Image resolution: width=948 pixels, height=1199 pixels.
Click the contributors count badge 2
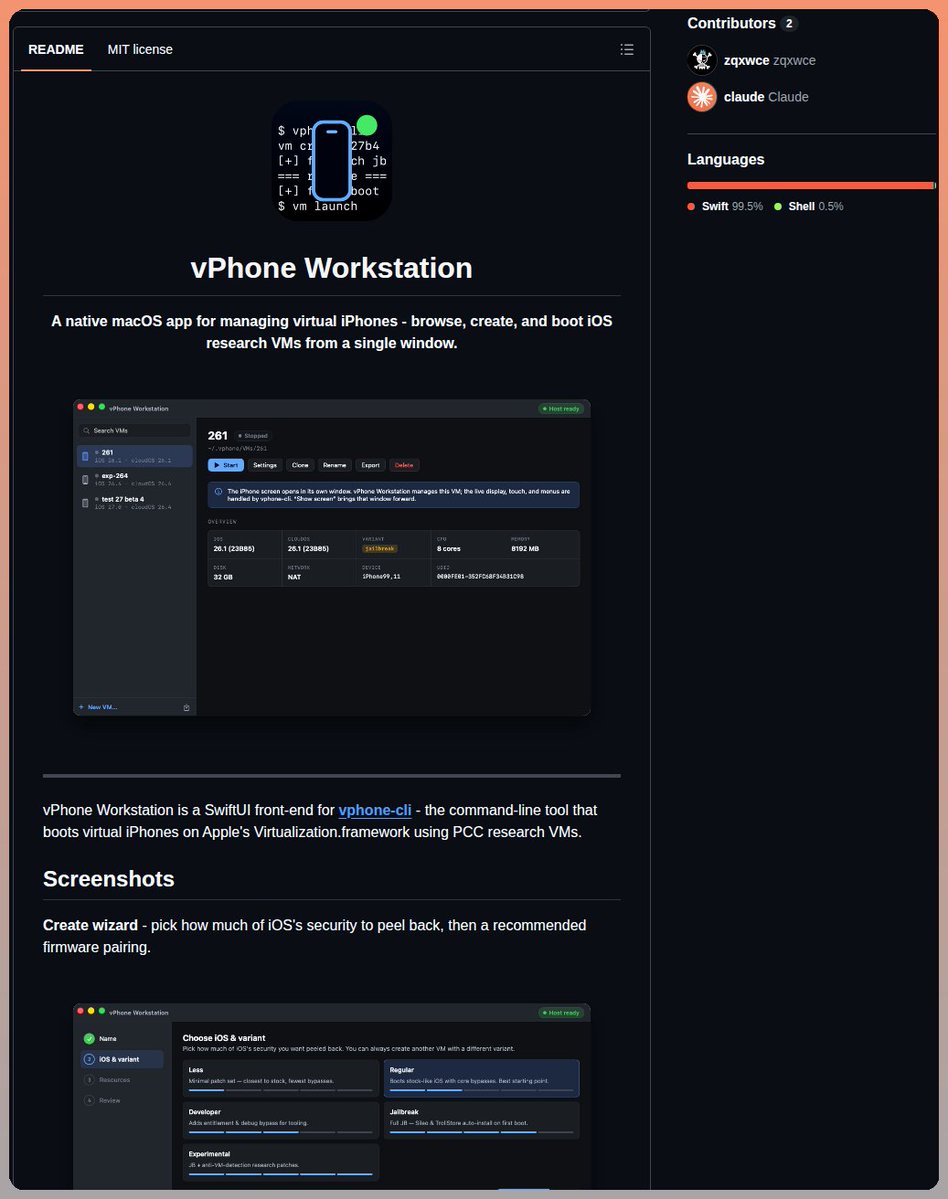pos(789,24)
